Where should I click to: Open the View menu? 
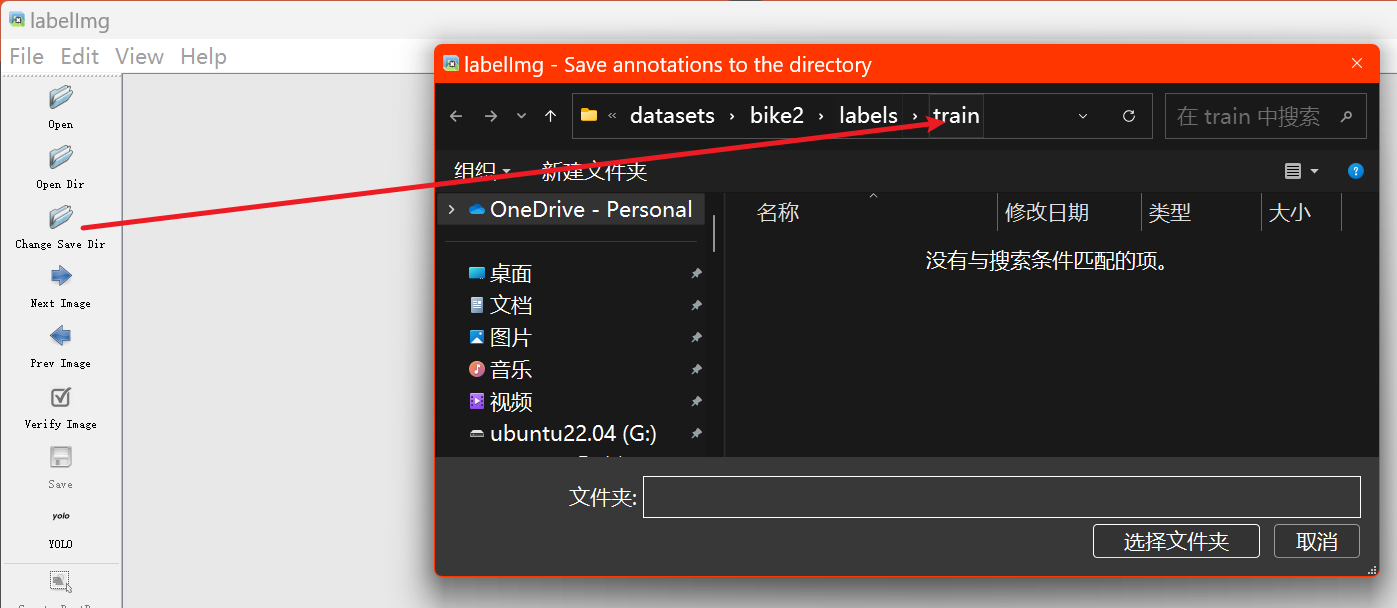pyautogui.click(x=139, y=56)
